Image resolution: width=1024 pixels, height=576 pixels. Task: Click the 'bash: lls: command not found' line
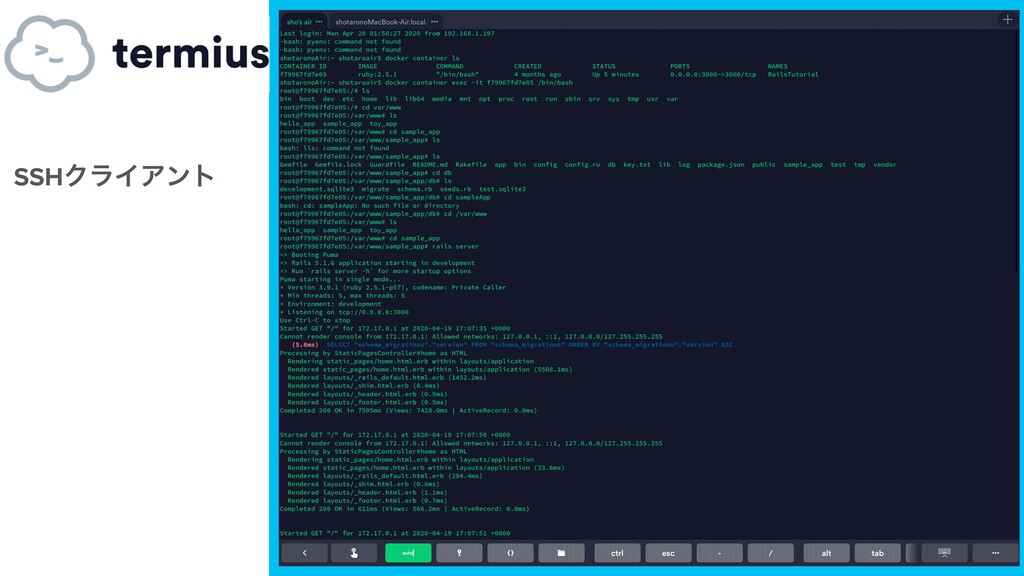(334, 148)
